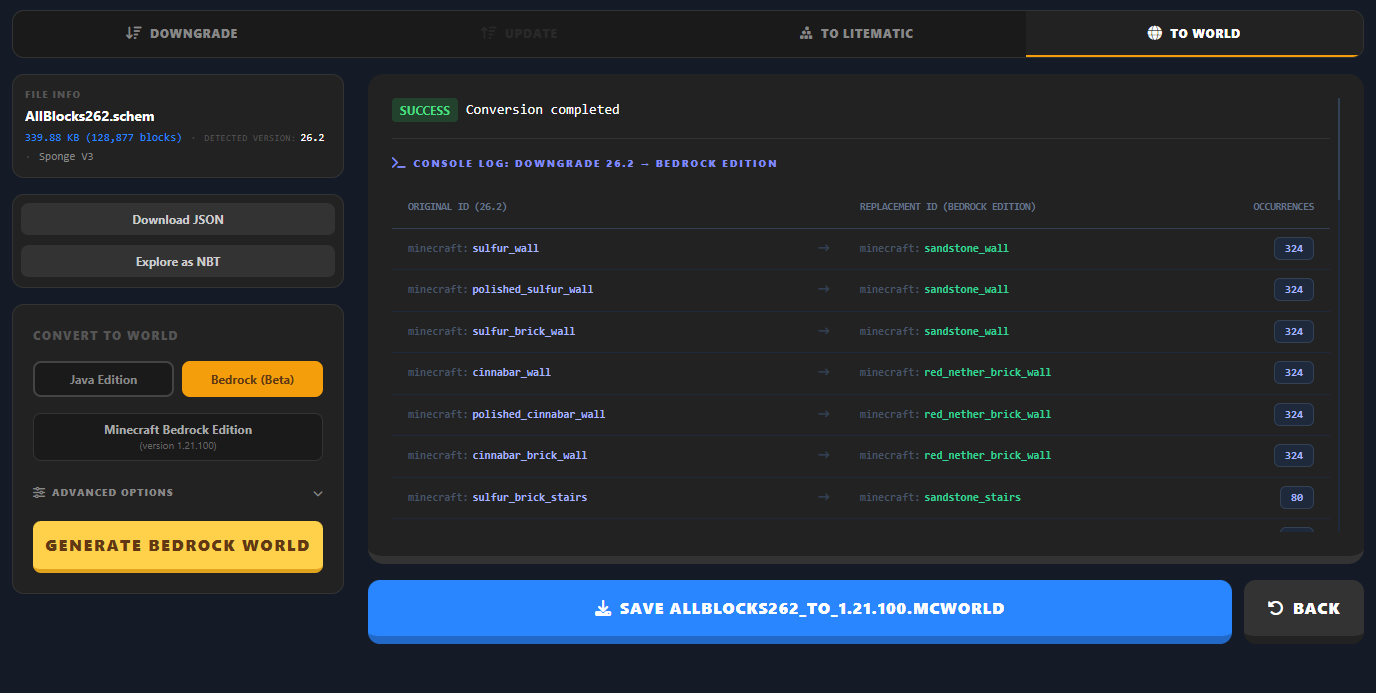Click Download JSON button

178,219
